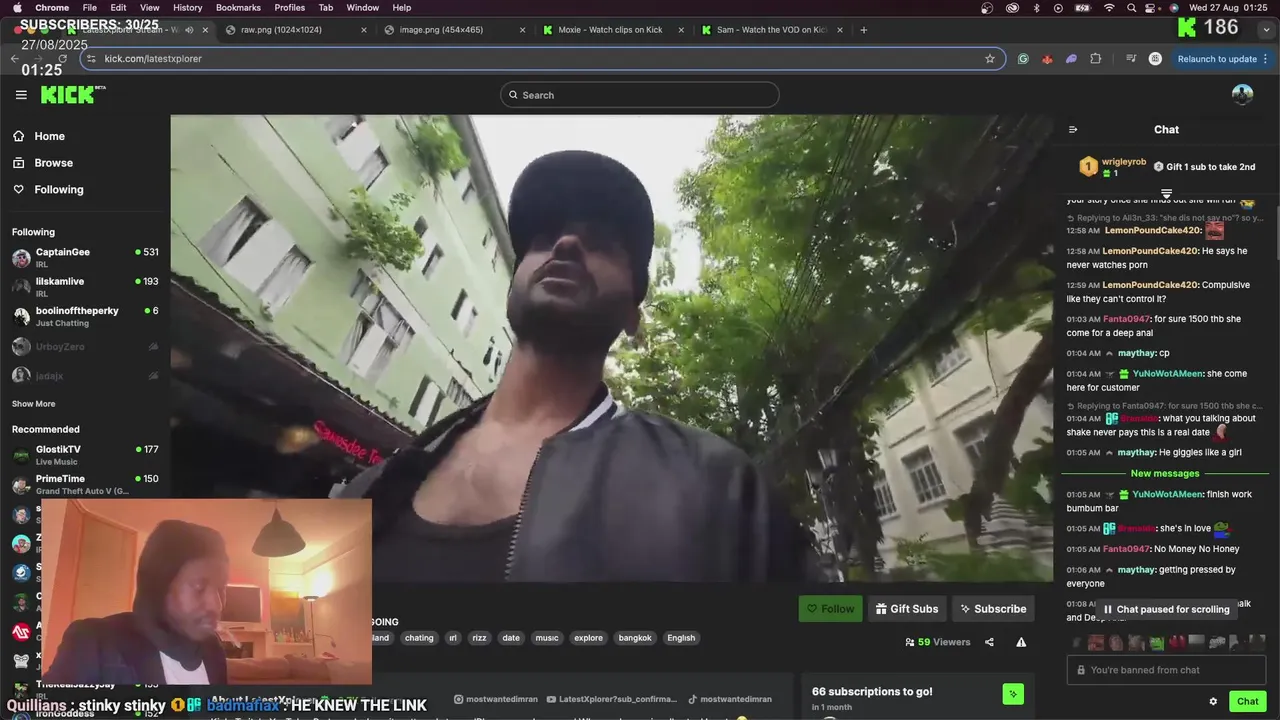Bookmark page with star icon
This screenshot has height=720, width=1280.
pyautogui.click(x=990, y=58)
